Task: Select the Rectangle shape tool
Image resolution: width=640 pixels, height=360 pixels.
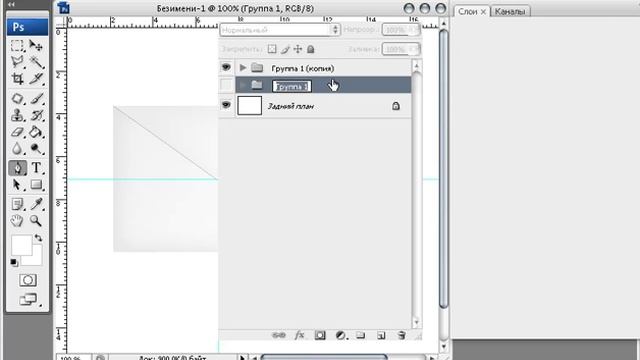Action: pos(36,184)
